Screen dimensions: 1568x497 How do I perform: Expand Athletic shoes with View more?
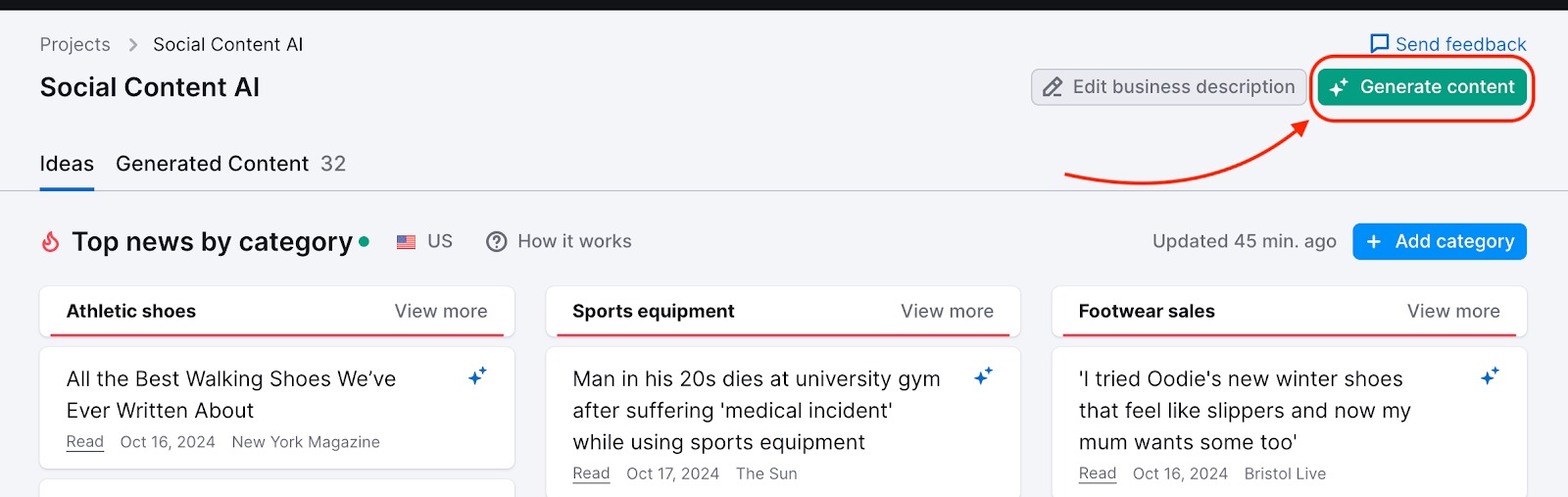tap(441, 311)
